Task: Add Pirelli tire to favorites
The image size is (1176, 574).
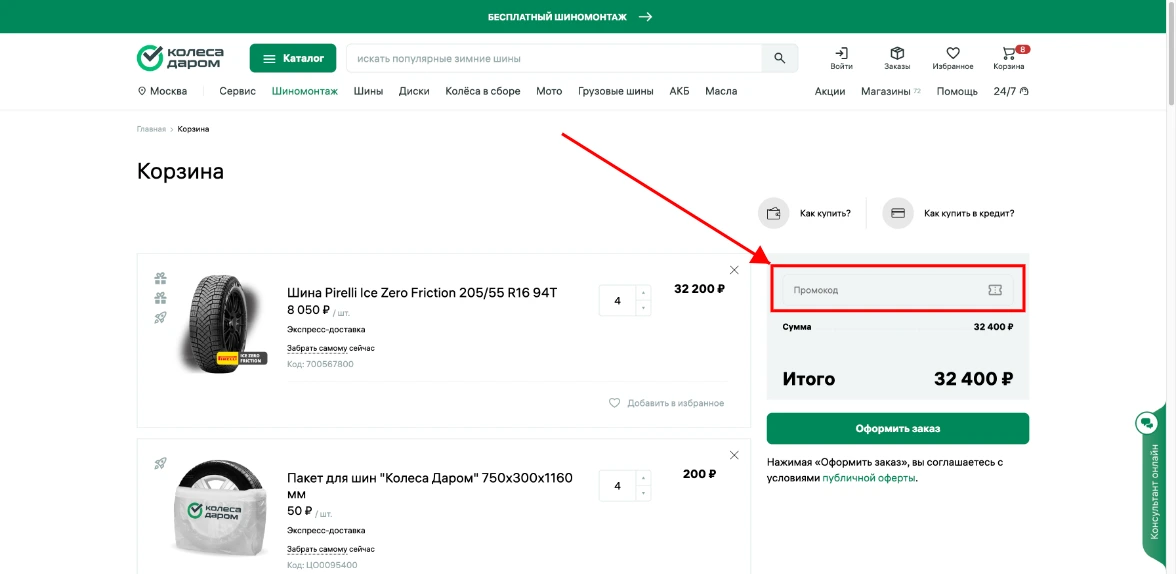Action: (666, 403)
